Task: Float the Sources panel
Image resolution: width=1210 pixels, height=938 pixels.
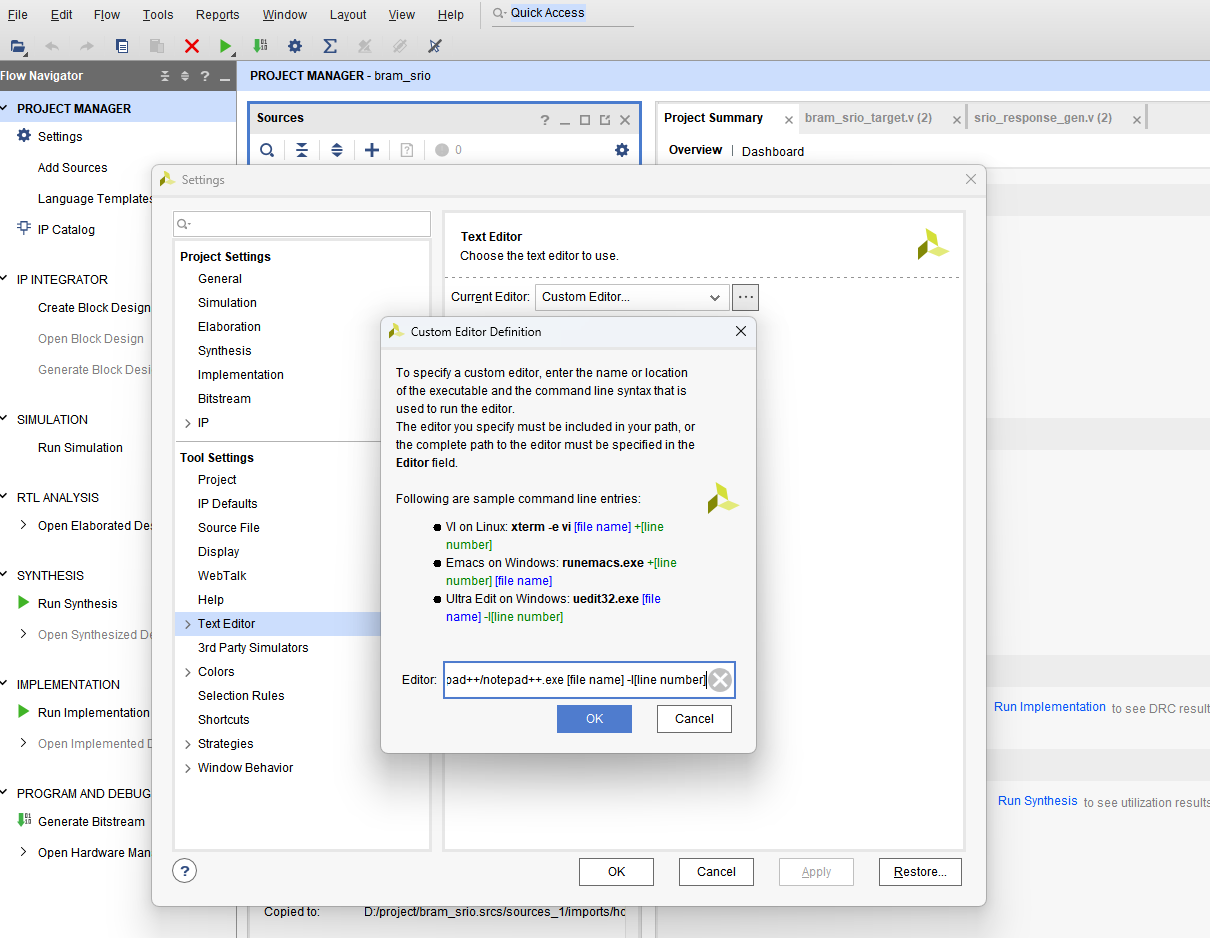Action: 605,120
